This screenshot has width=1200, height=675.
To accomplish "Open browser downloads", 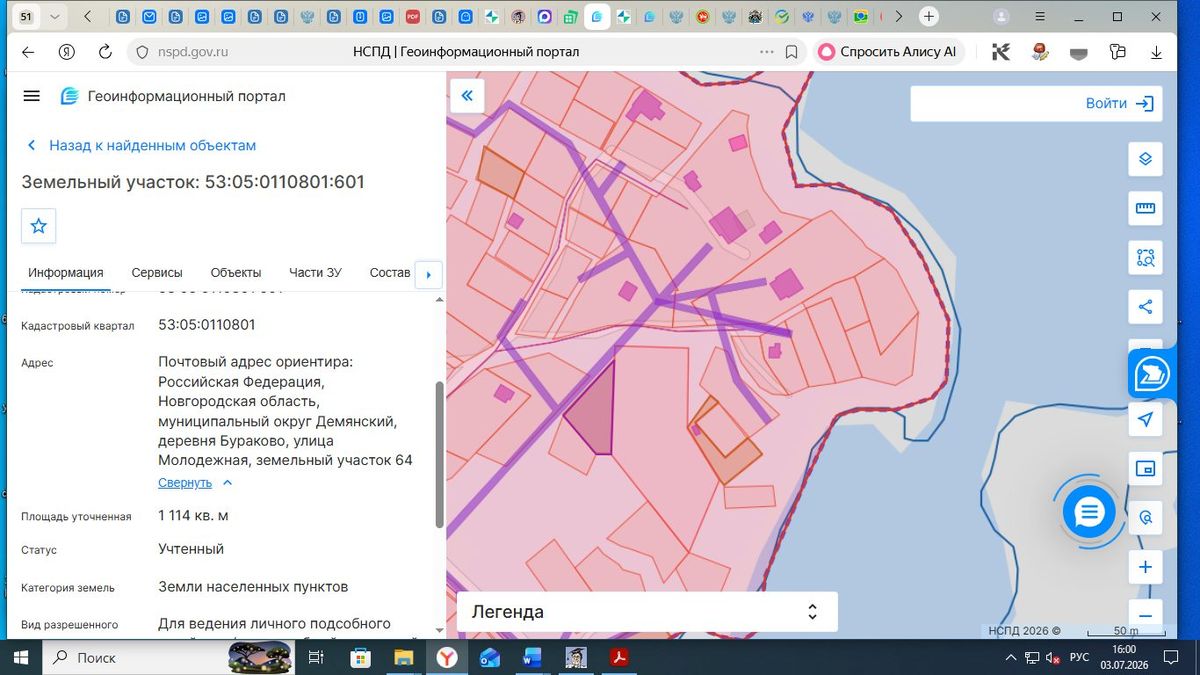I will [x=1156, y=52].
